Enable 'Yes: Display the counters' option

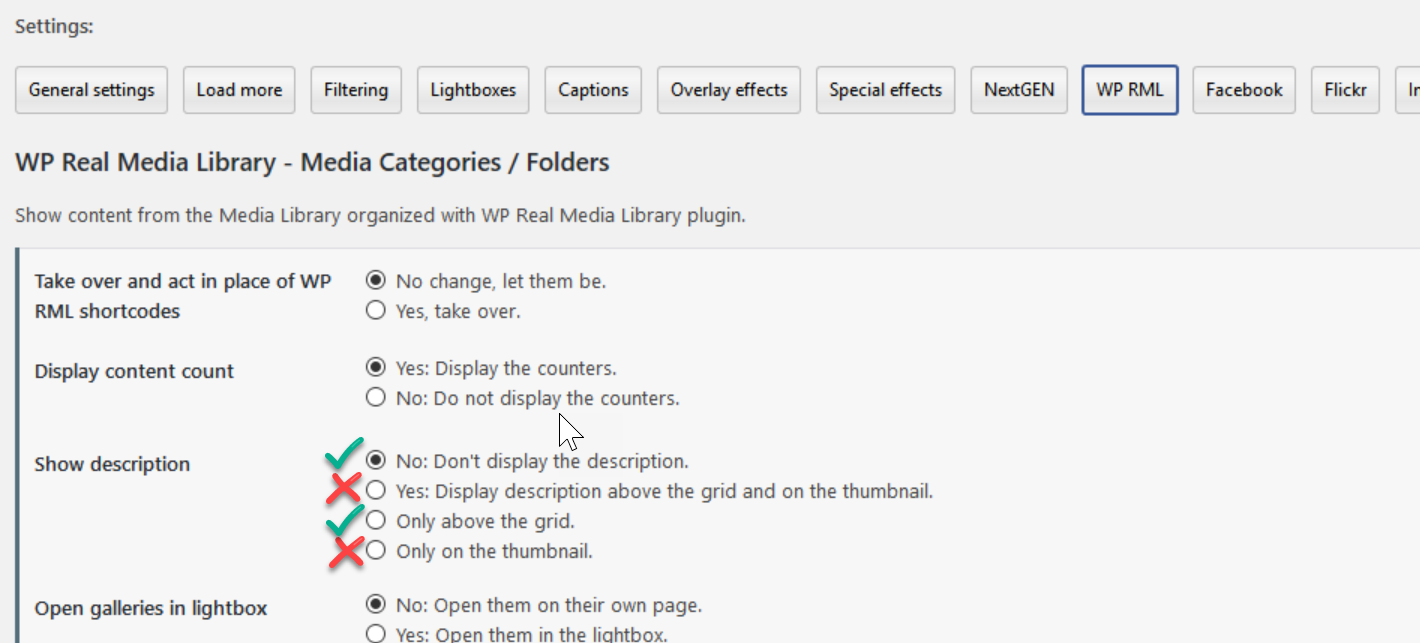(376, 368)
